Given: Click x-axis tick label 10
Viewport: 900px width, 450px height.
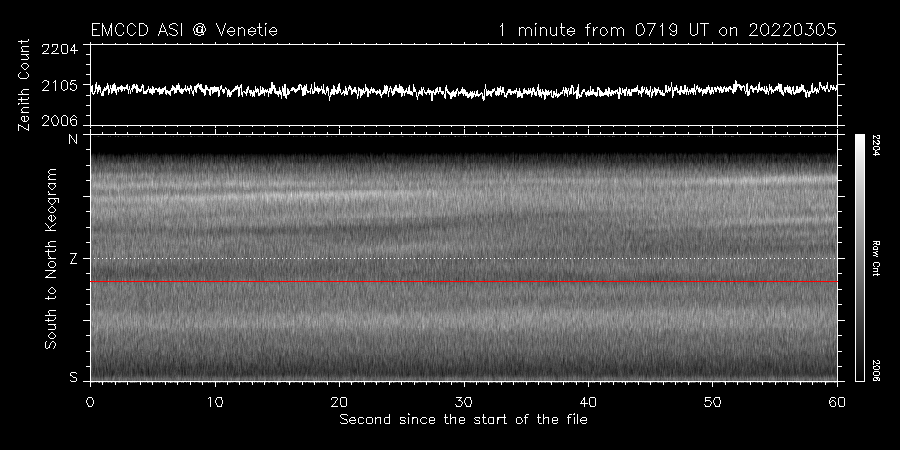Looking at the screenshot, I should pos(215,402).
